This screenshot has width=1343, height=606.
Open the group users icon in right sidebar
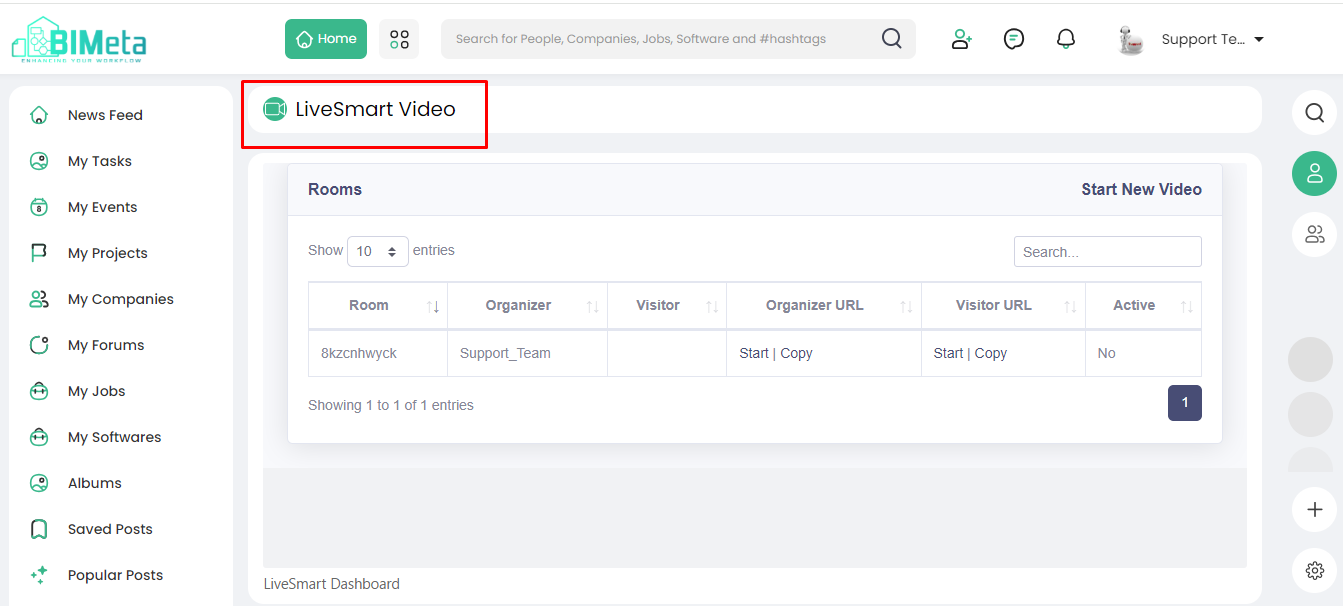click(x=1314, y=234)
